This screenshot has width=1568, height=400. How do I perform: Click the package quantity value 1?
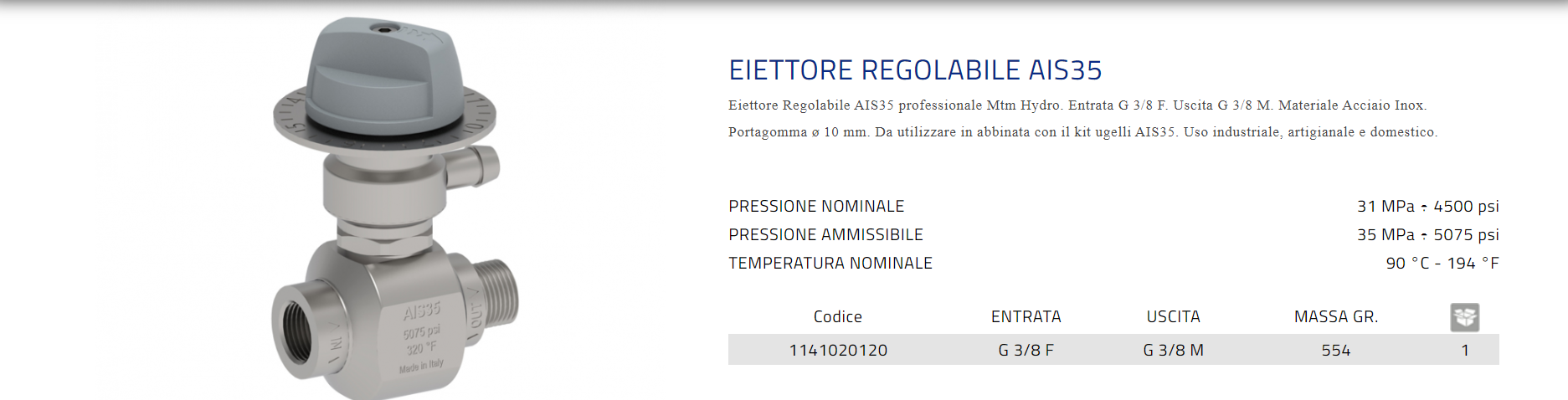[1465, 351]
